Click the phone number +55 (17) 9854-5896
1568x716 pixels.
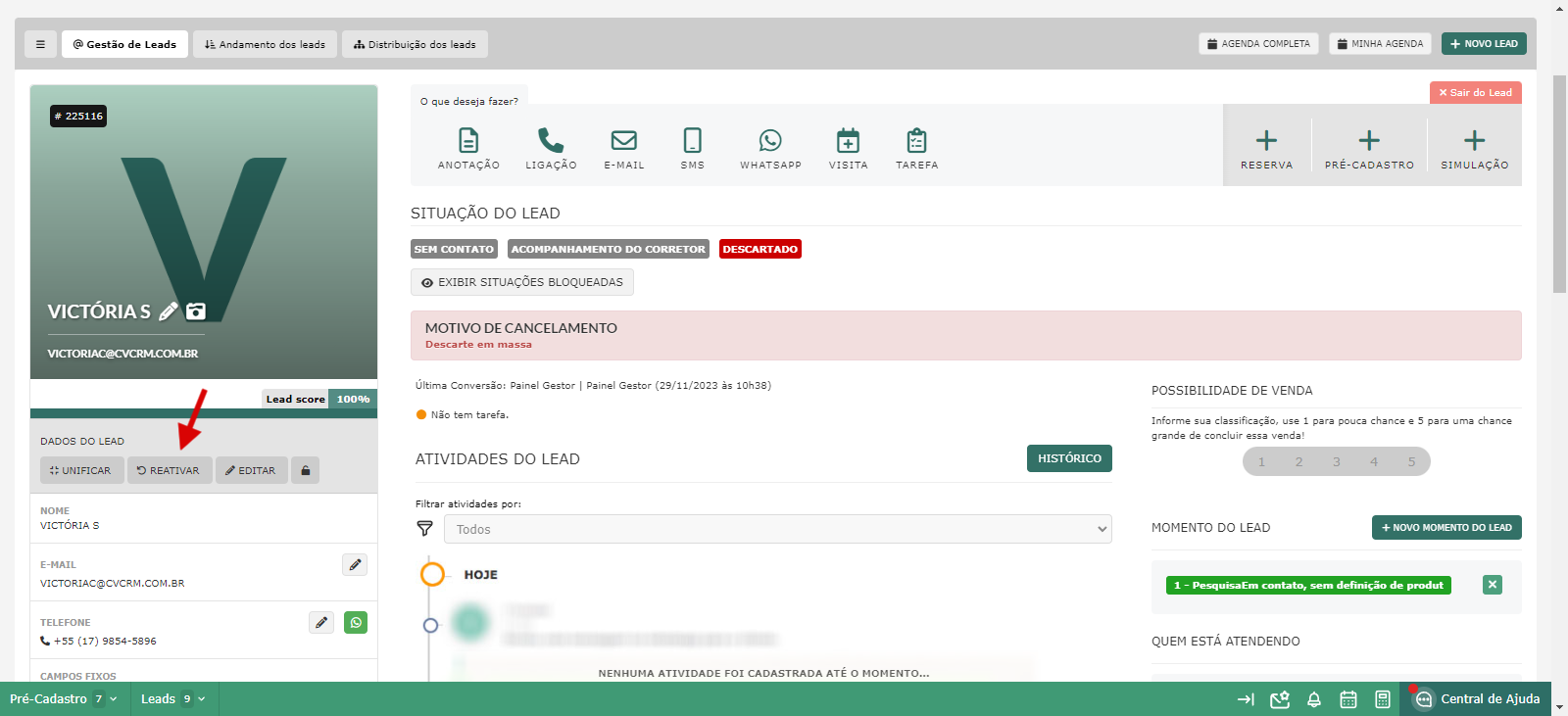click(x=105, y=641)
